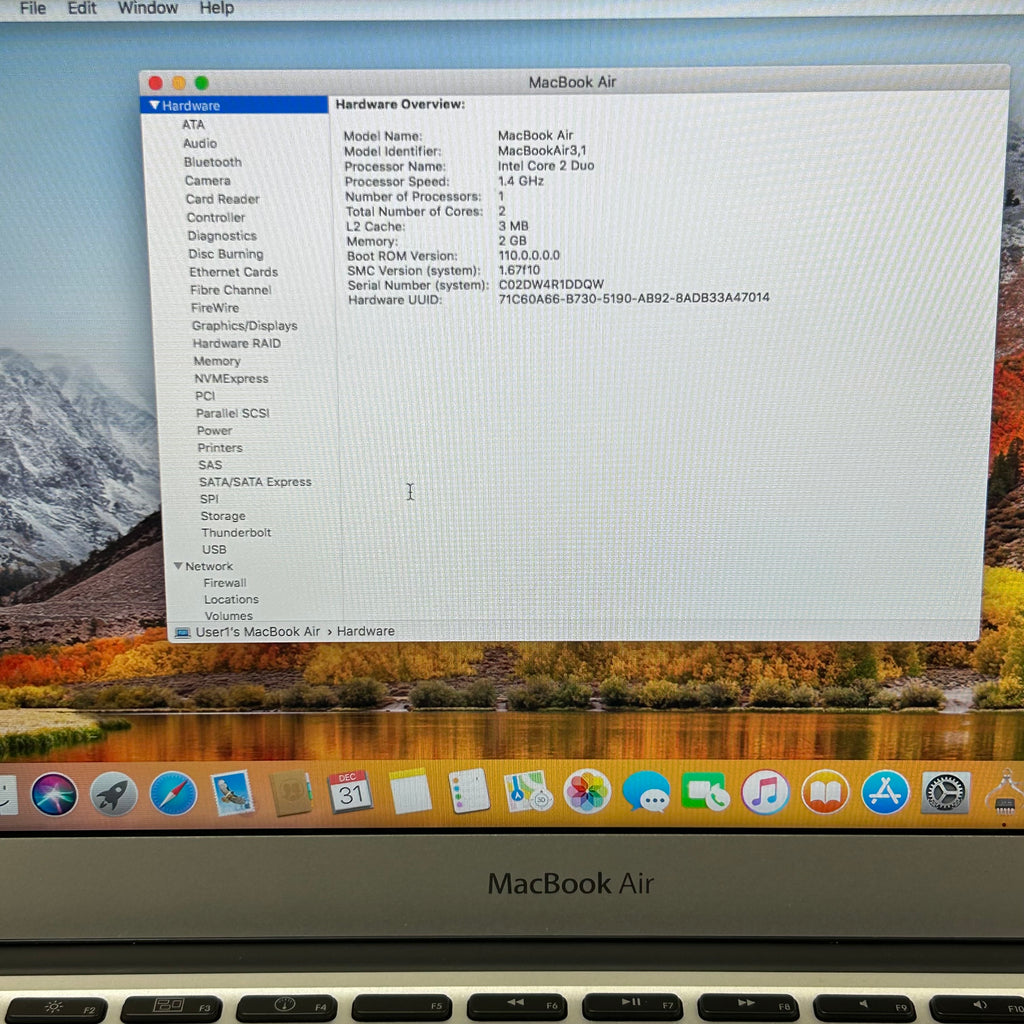The height and width of the screenshot is (1024, 1024).
Task: Select Hardware RAID in the sidebar
Action: (237, 343)
